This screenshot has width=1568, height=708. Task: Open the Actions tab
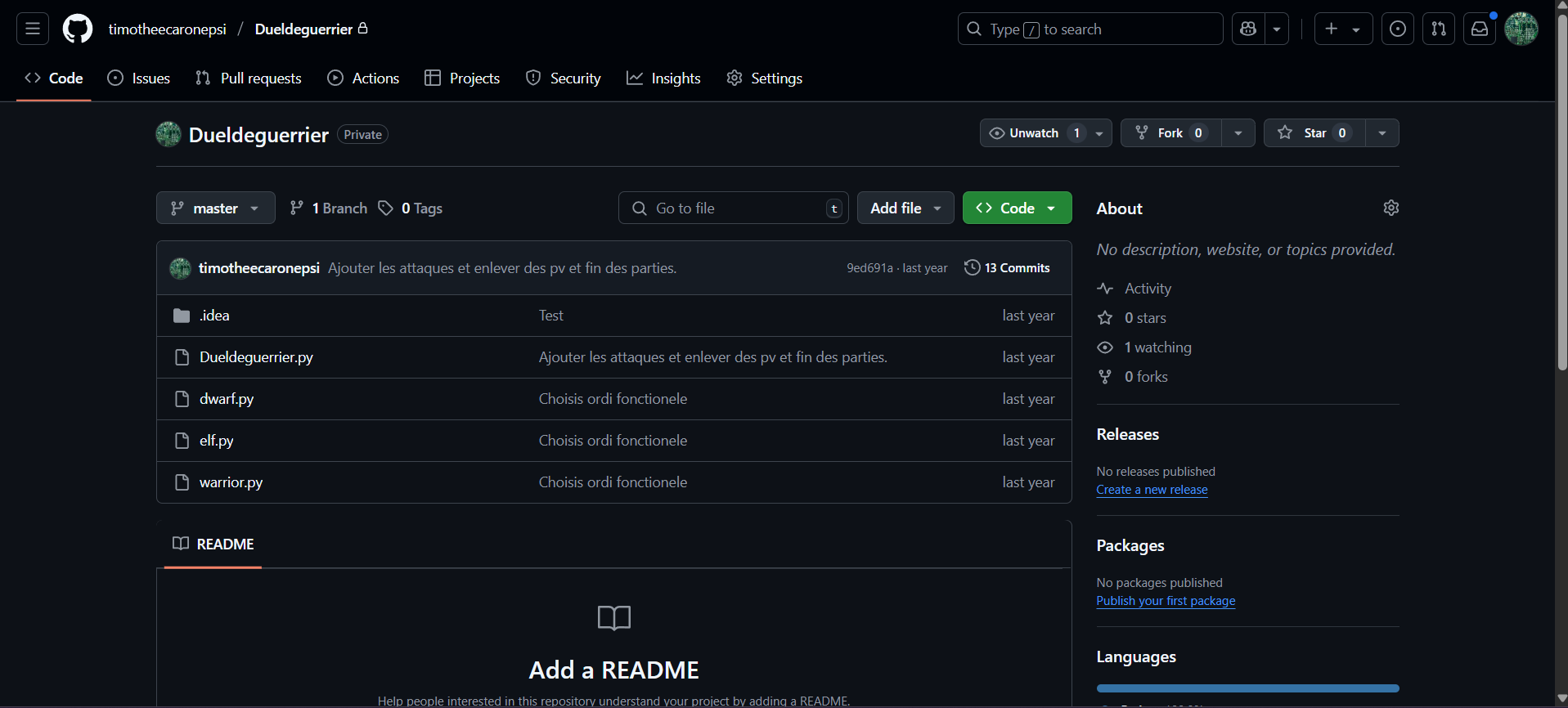[363, 78]
